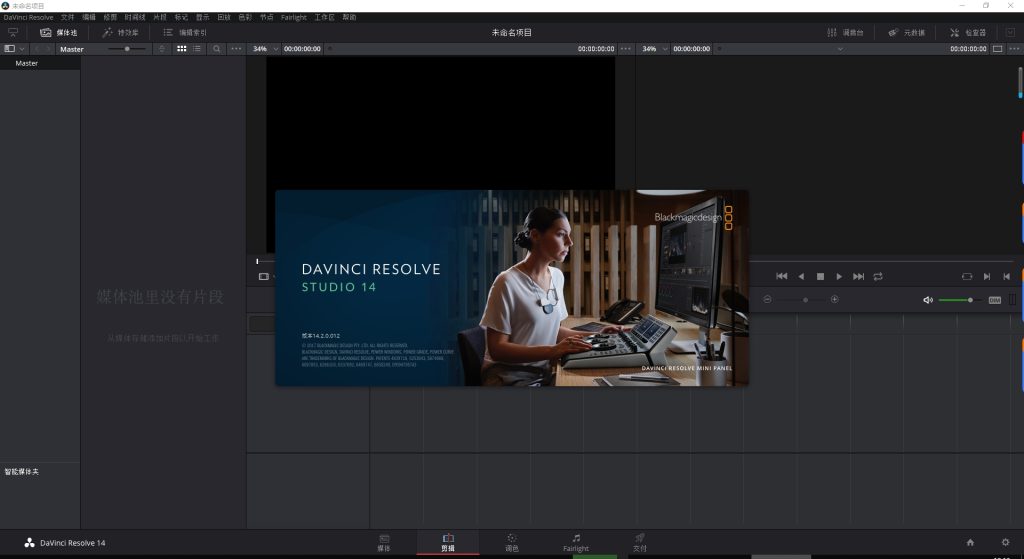The image size is (1024, 559).
Task: Go forward with the right bin navigation arrow
Action: click(x=47, y=49)
